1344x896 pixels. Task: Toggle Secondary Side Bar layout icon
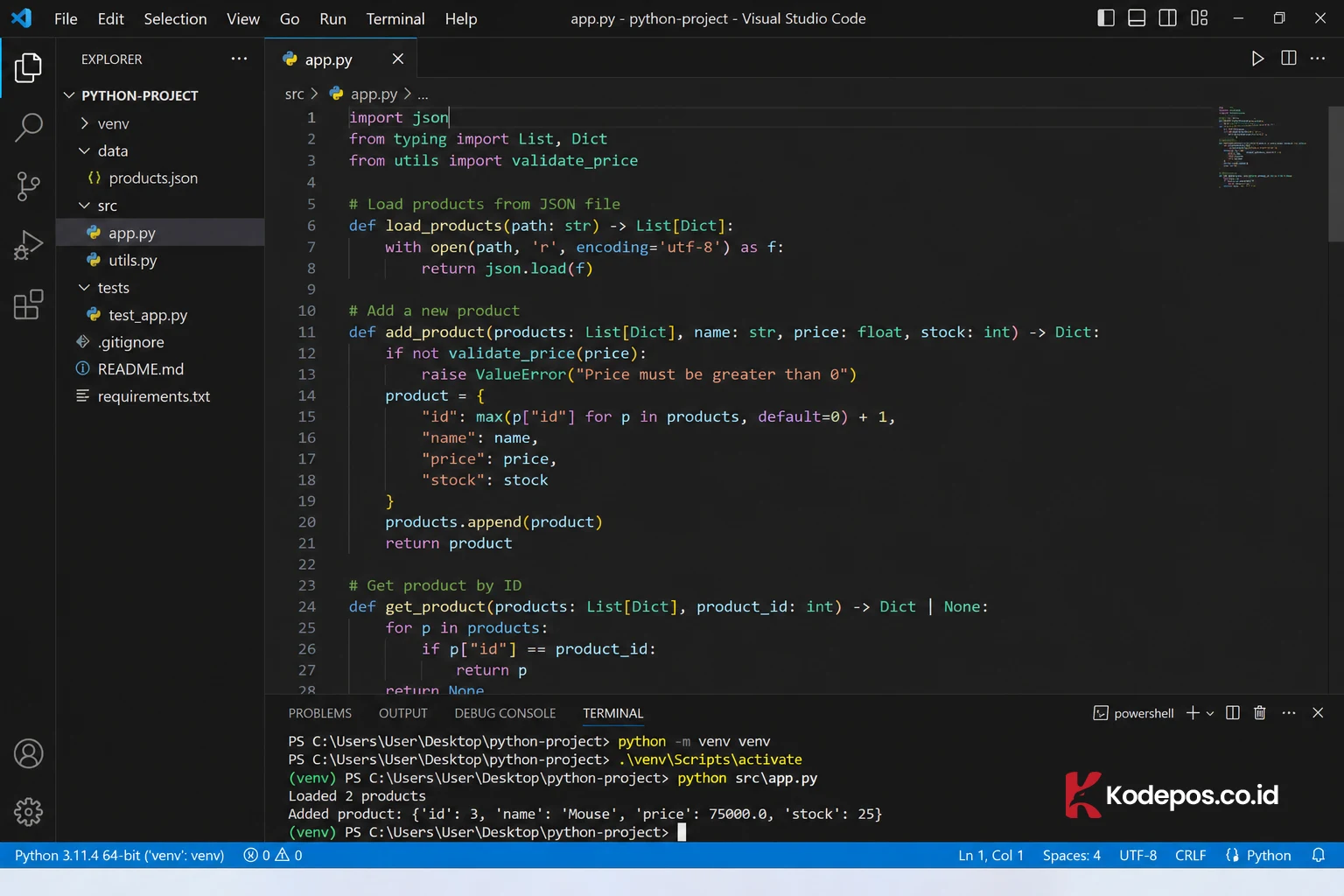click(x=1167, y=17)
